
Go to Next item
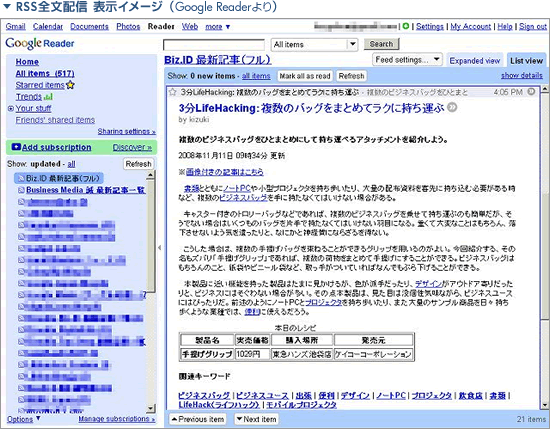(256, 419)
